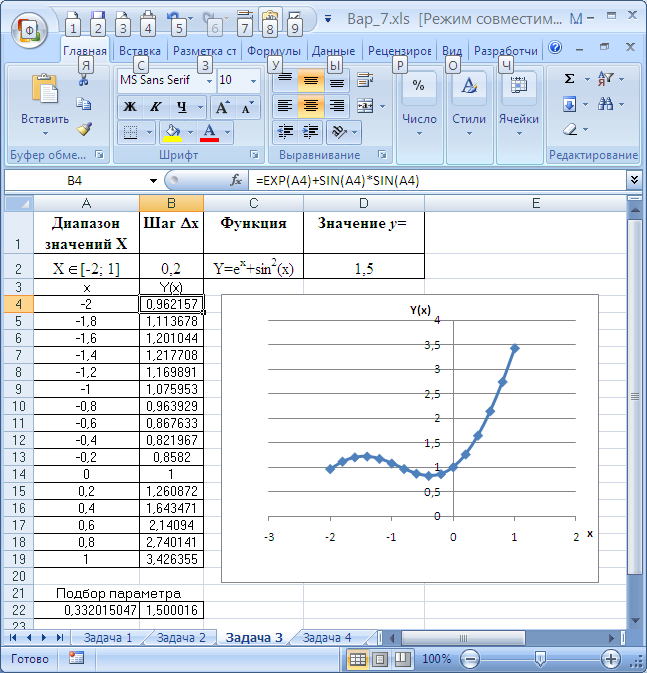Click the Wrap Text icon
This screenshot has width=647, height=673.
coord(364,80)
